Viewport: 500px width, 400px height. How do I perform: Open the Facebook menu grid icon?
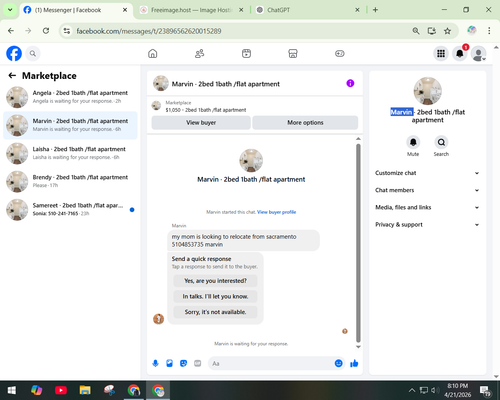click(441, 53)
